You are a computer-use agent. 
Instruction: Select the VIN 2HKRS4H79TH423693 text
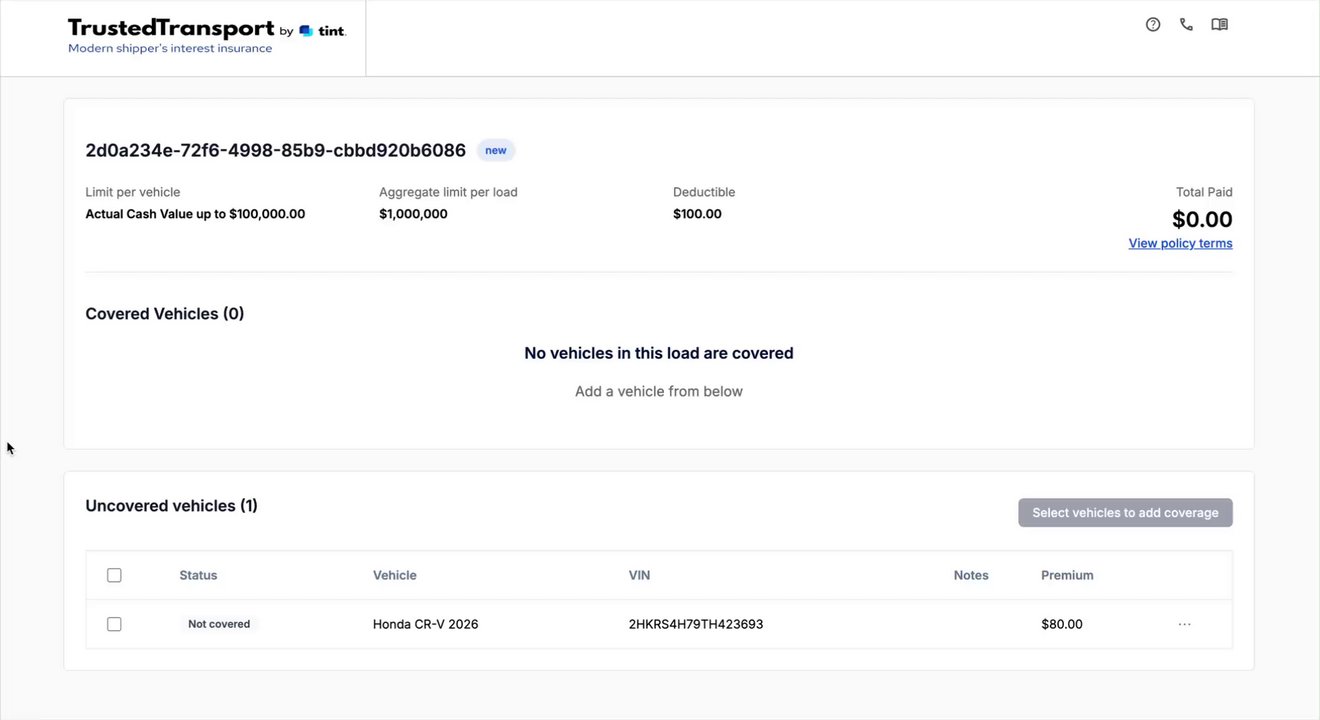click(695, 624)
